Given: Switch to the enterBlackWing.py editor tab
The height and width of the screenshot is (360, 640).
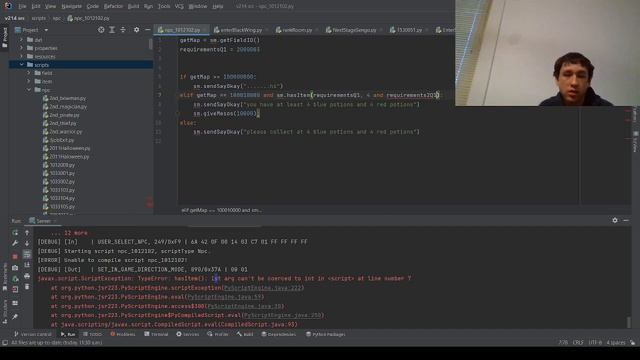Looking at the screenshot, I should coord(241,30).
